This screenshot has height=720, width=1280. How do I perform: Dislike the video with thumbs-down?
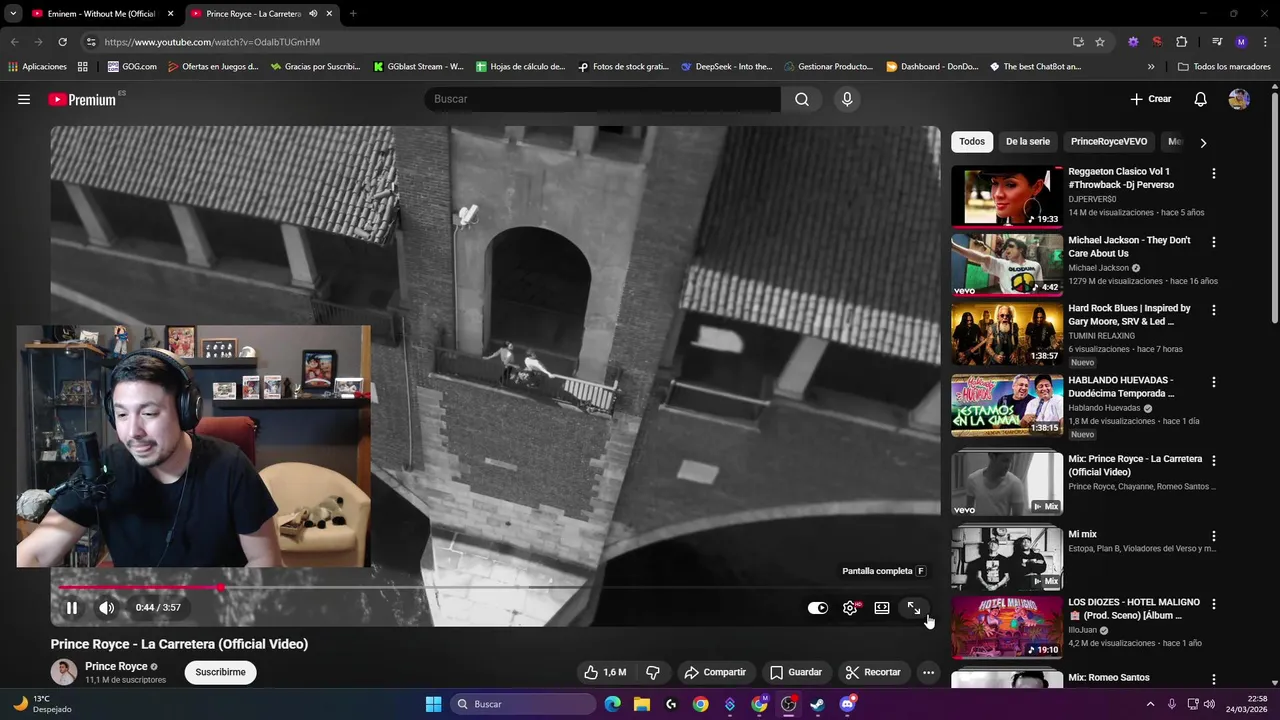pos(653,672)
